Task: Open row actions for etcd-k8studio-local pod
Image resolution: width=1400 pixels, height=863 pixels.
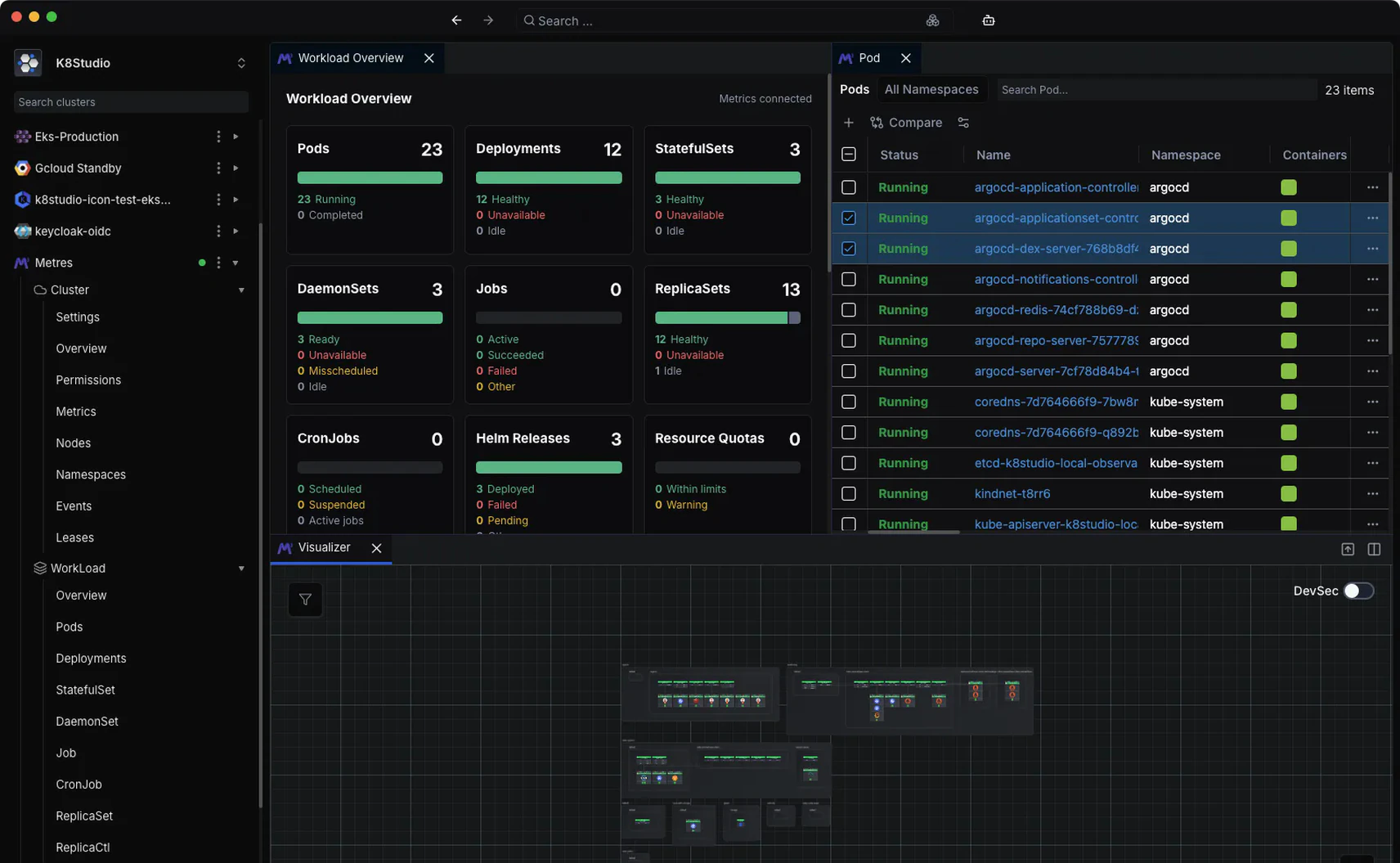Action: pos(1372,463)
